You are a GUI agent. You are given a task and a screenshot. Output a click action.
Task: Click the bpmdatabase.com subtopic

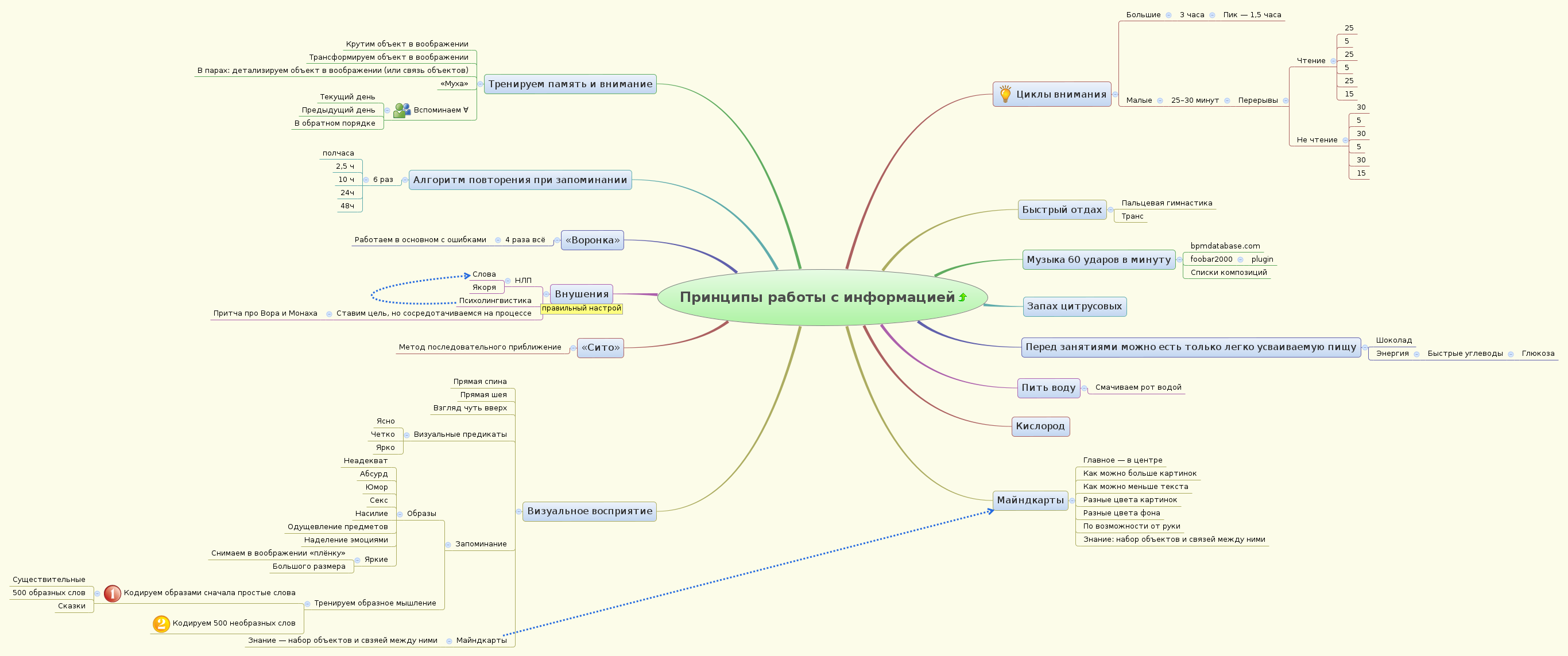coord(1225,246)
